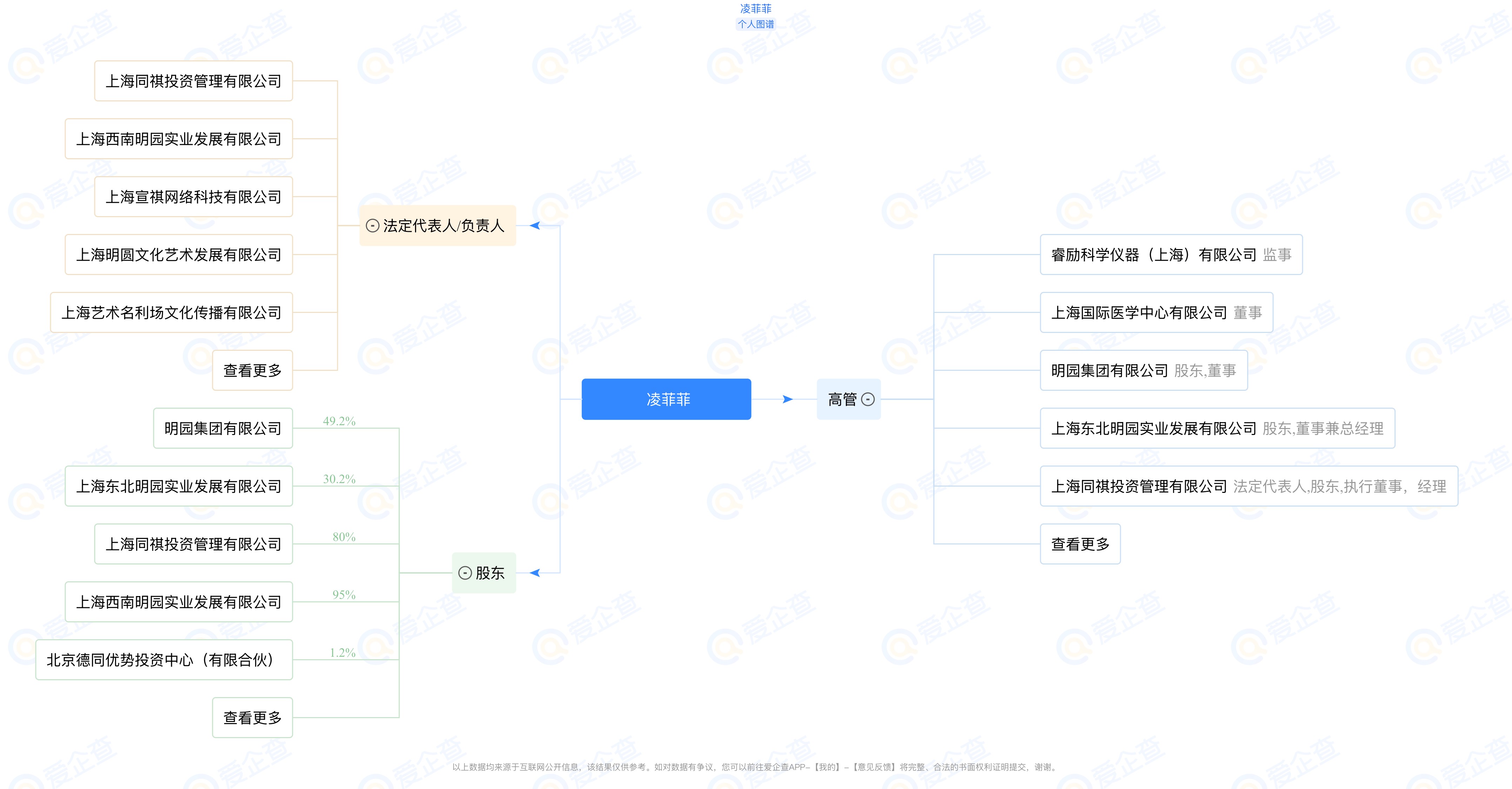This screenshot has width=1512, height=789.
Task: Collapse the 股东 branch
Action: coord(464,573)
